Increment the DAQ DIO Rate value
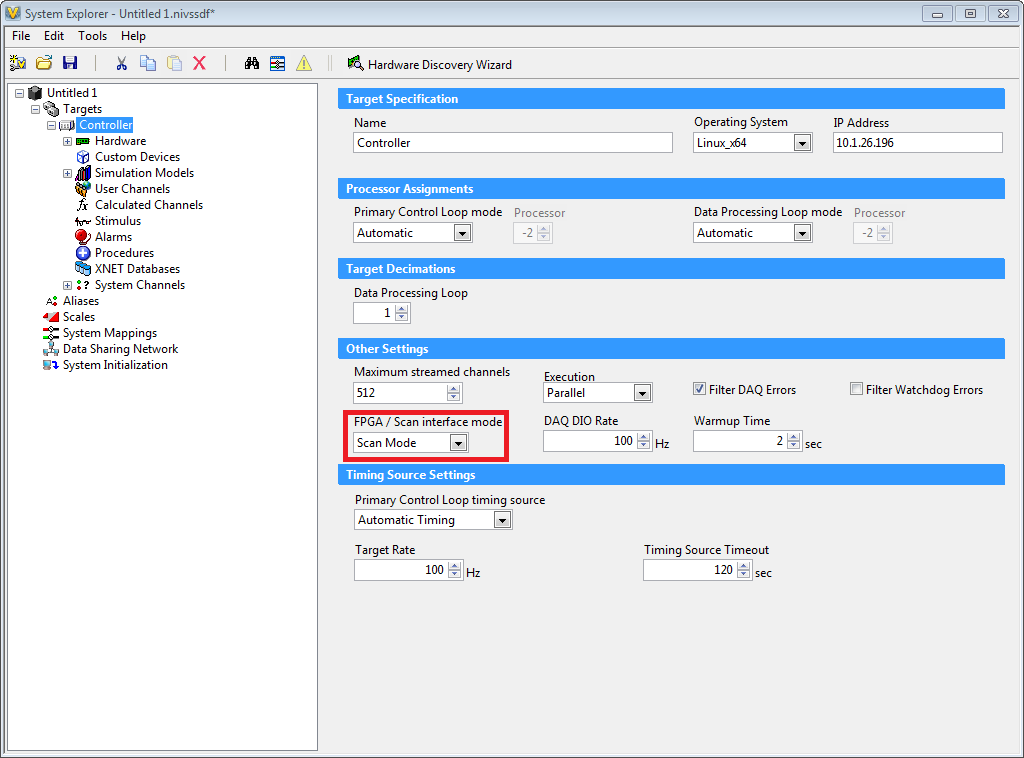 click(644, 437)
